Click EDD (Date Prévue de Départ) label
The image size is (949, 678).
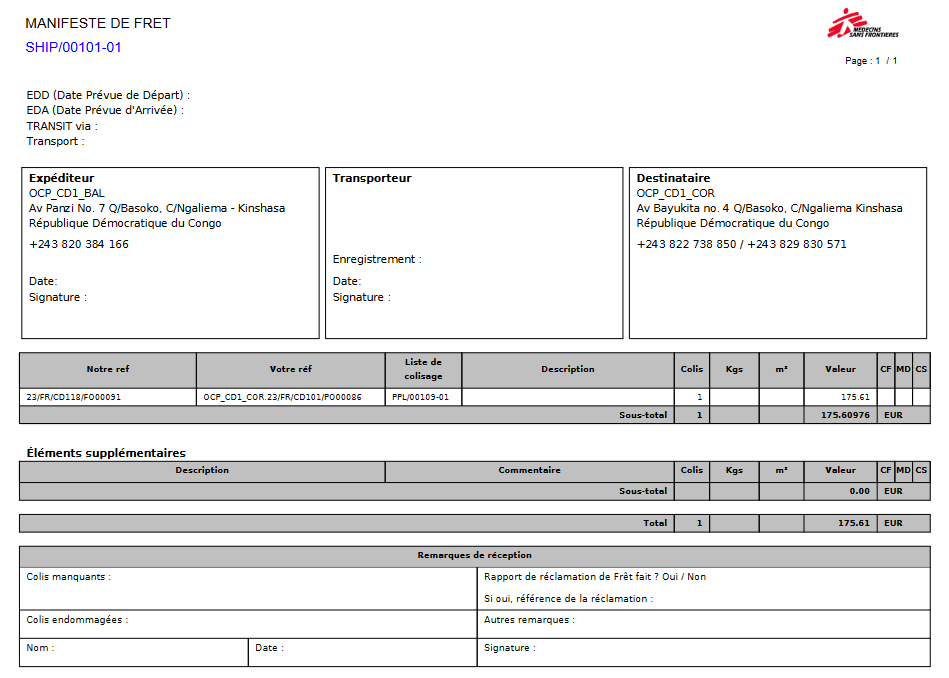click(x=108, y=95)
